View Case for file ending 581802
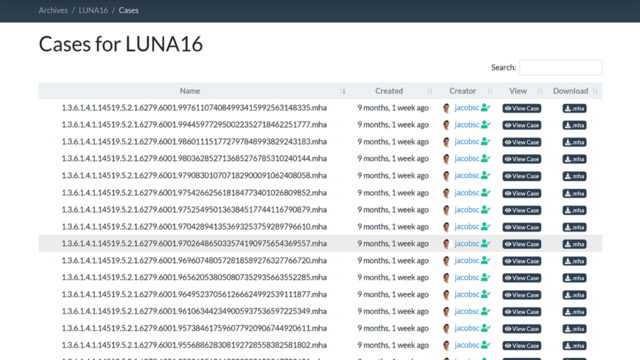640x360 pixels. pos(522,346)
